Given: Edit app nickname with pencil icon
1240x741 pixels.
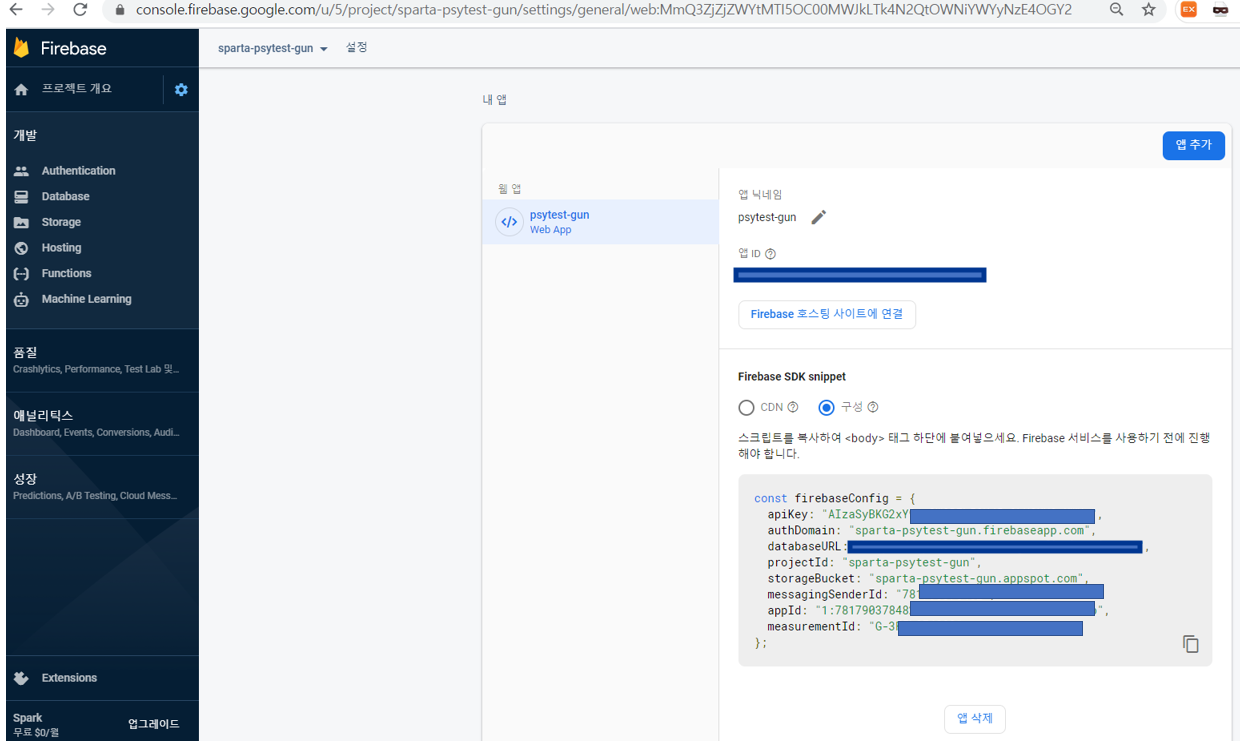Looking at the screenshot, I should tap(819, 217).
